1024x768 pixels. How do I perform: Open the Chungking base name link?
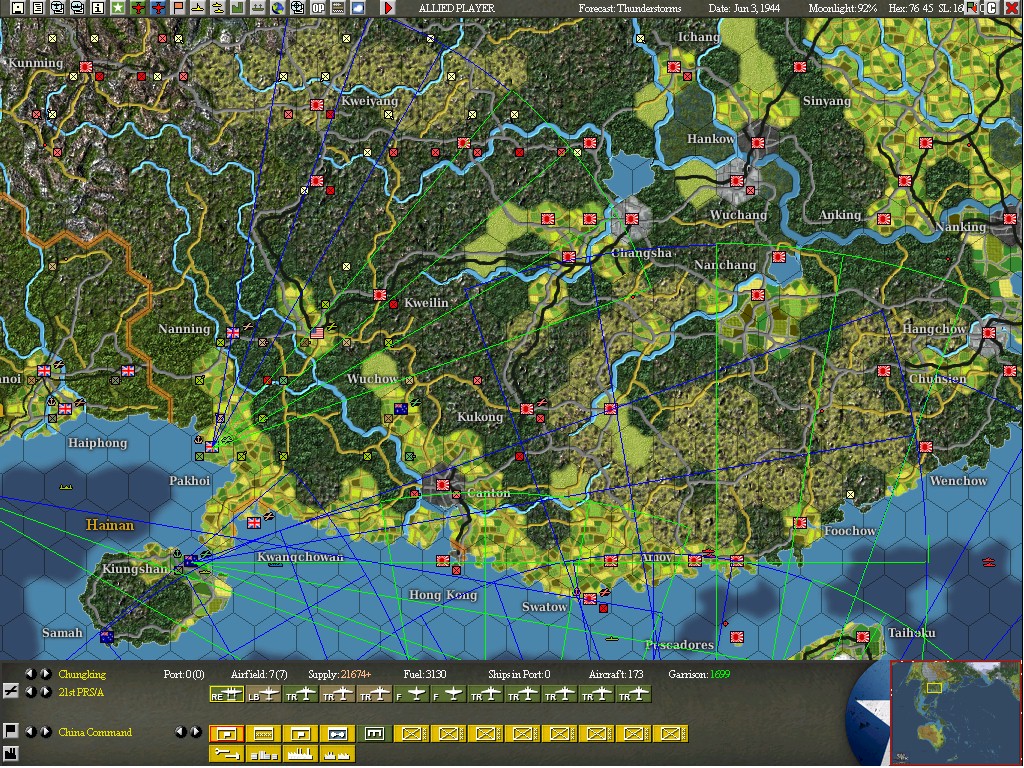coord(82,674)
